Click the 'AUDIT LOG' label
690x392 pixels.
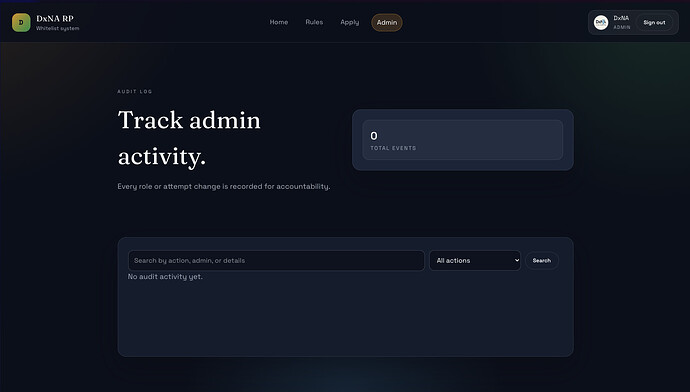coord(135,92)
